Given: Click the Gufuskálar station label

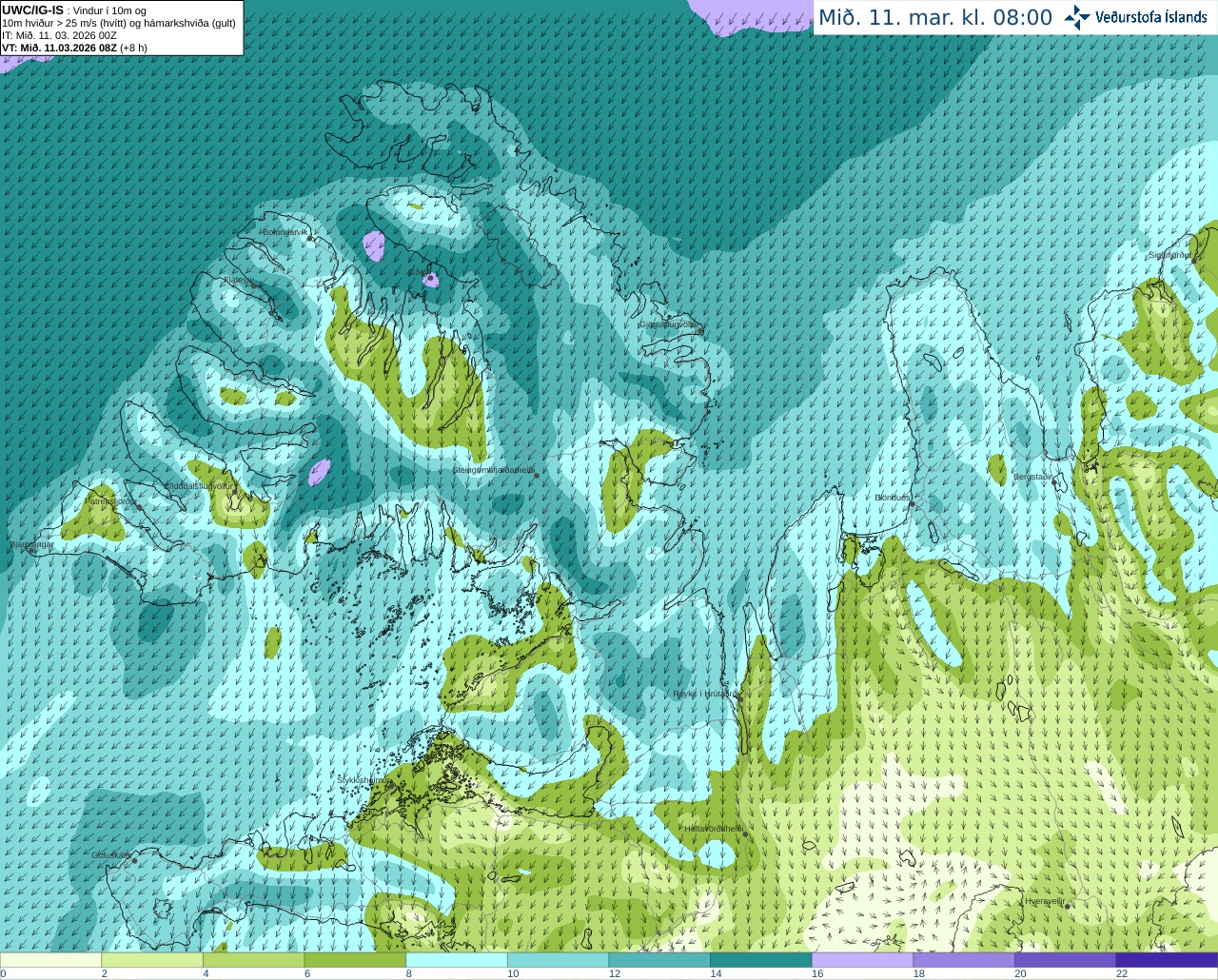Looking at the screenshot, I should pos(110,855).
